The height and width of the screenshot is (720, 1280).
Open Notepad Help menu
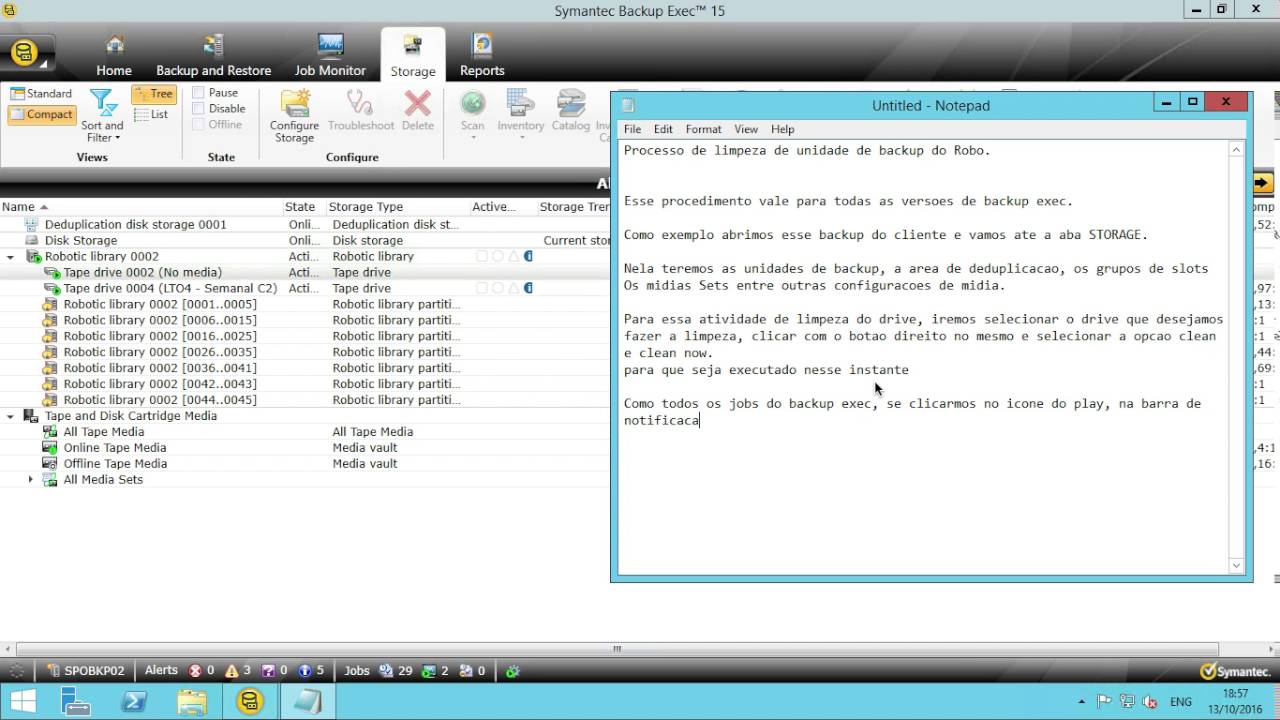pos(782,129)
